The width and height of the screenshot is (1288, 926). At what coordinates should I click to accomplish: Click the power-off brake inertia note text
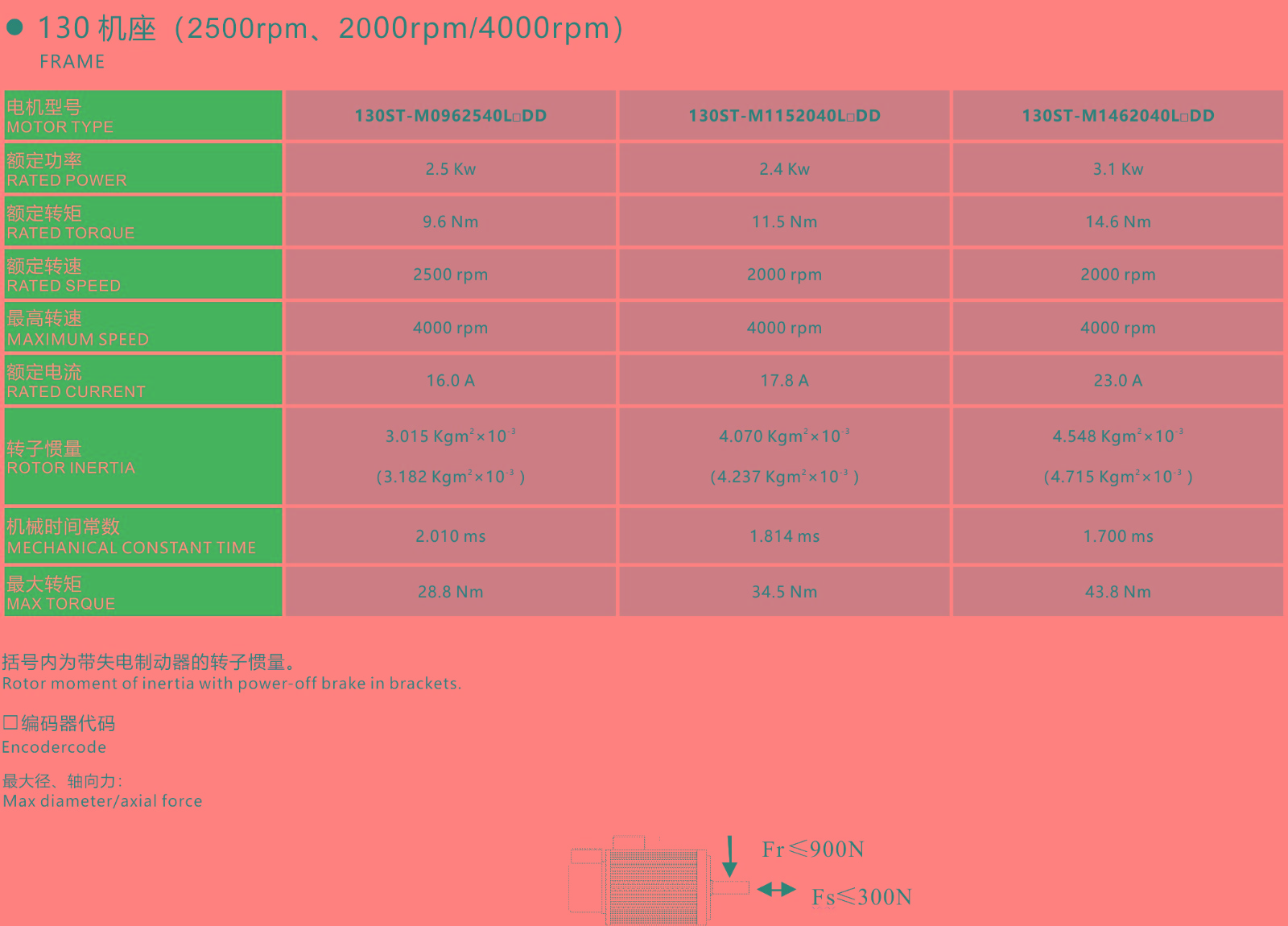[x=232, y=684]
